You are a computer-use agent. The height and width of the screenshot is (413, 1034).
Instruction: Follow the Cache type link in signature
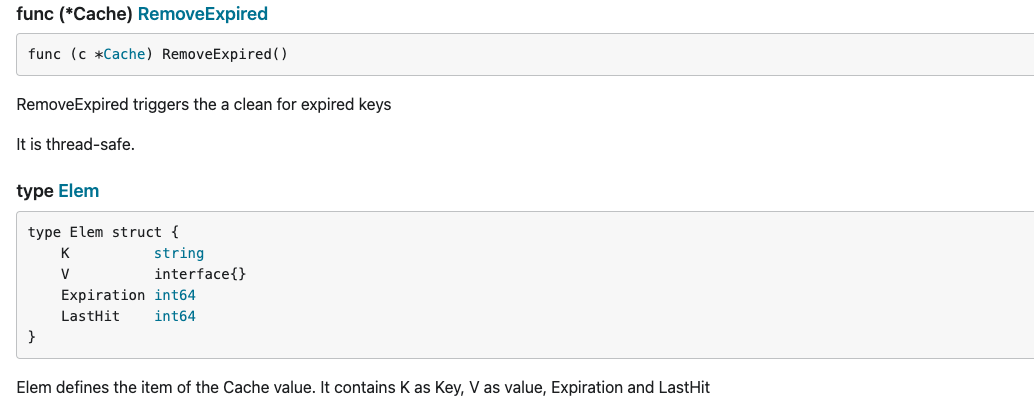coord(124,54)
